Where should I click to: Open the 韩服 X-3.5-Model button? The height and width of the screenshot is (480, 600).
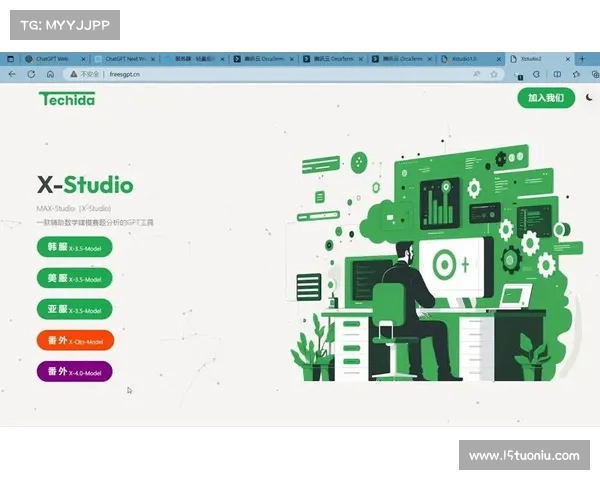[x=75, y=247]
